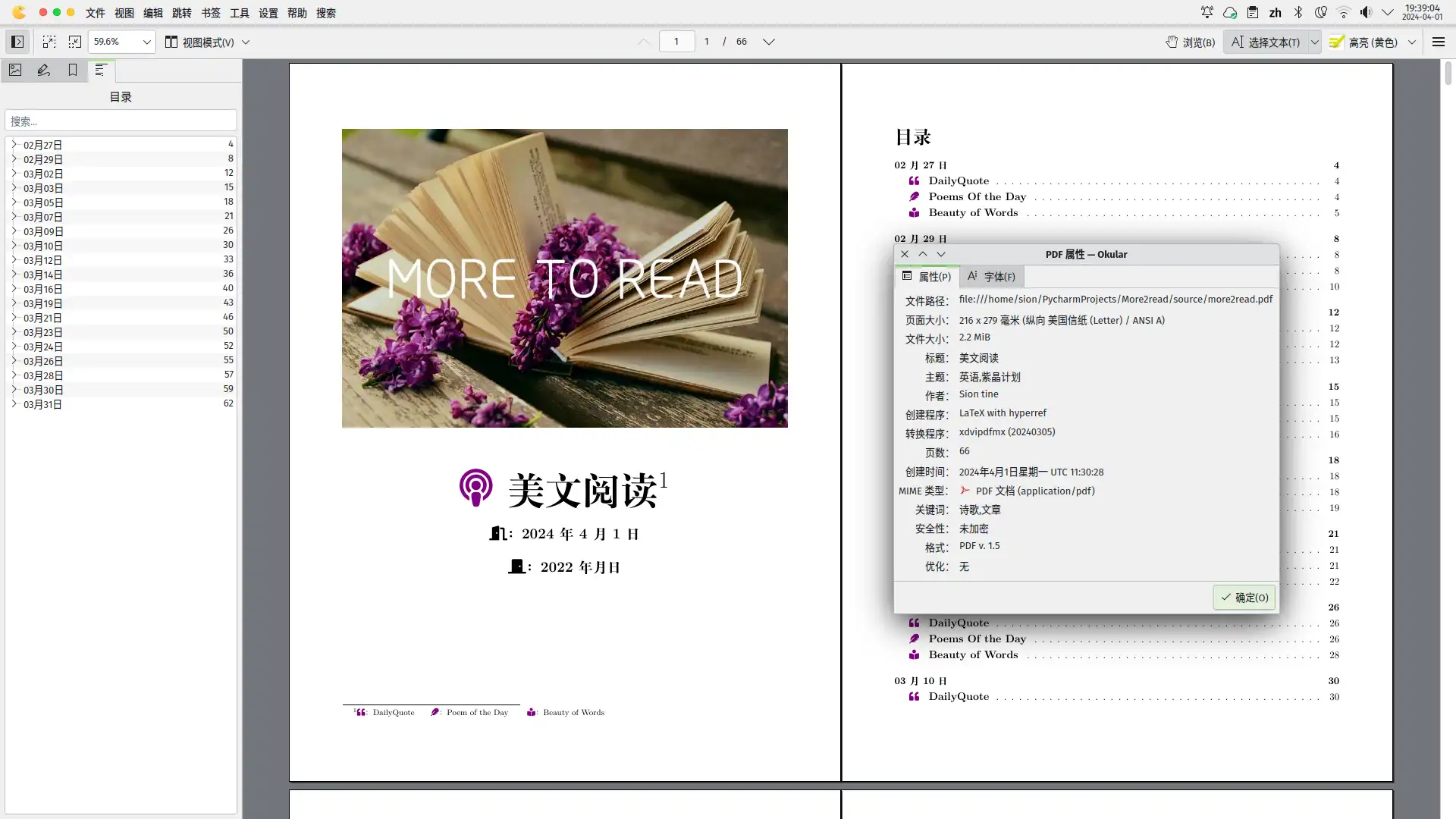Viewport: 1456px width, 819px height.
Task: Click the 搜索... field in contents panel
Action: 121,121
